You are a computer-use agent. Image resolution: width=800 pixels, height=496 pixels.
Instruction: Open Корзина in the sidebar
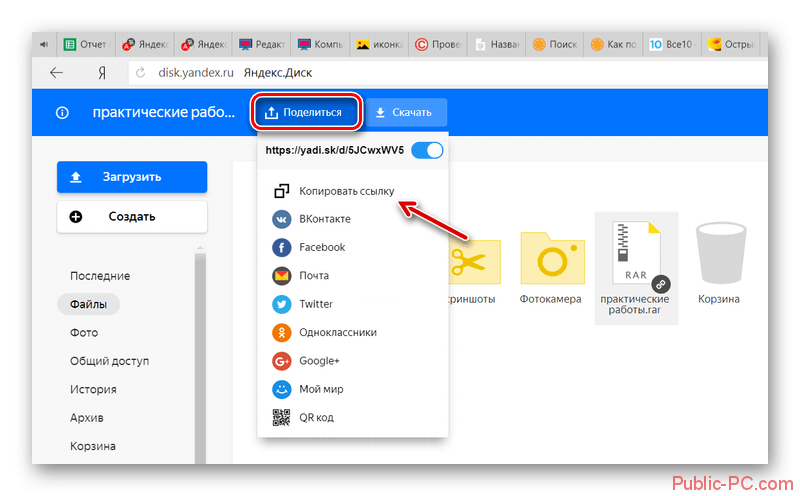(92, 446)
